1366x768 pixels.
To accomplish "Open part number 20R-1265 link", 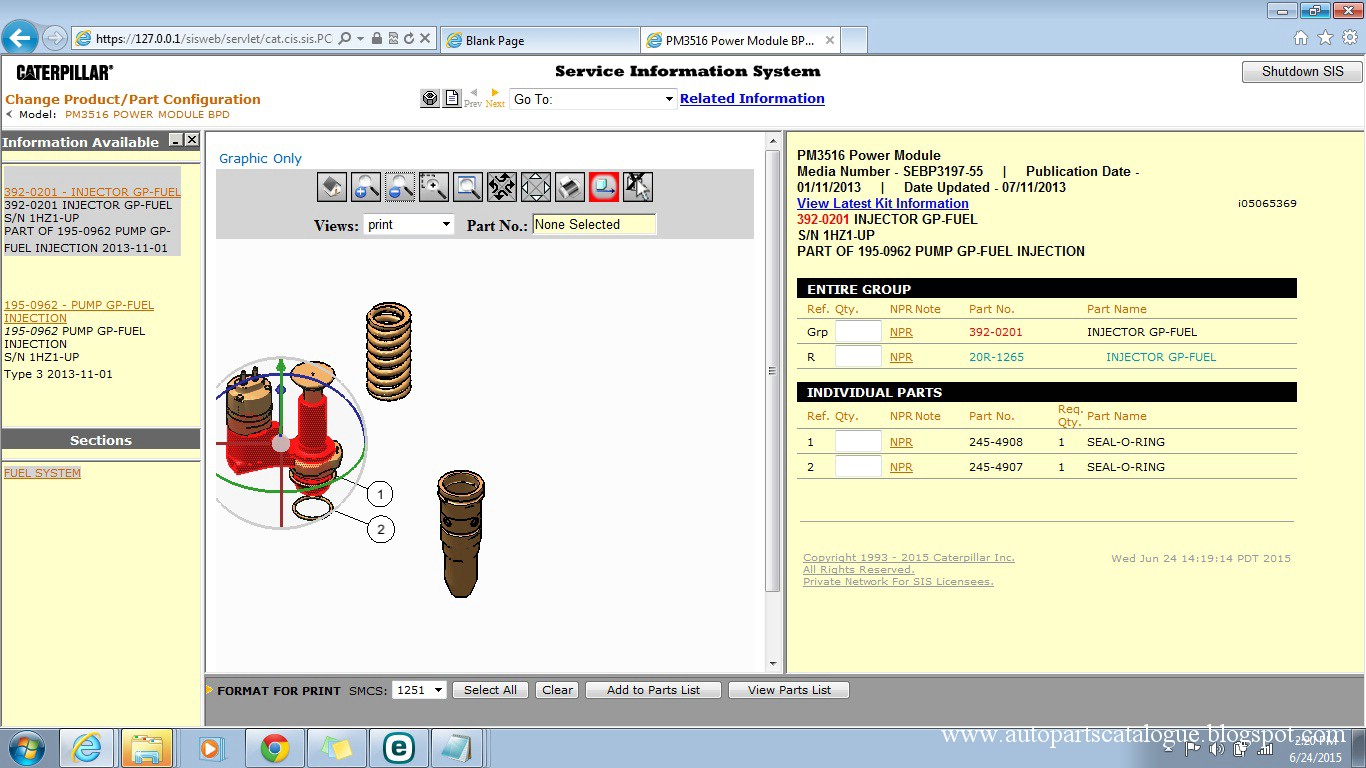I will (x=996, y=357).
